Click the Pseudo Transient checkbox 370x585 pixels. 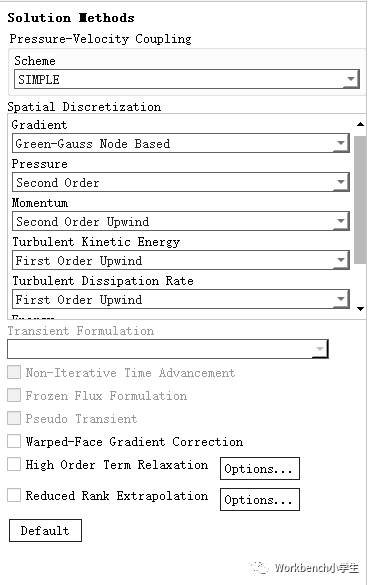[14, 418]
